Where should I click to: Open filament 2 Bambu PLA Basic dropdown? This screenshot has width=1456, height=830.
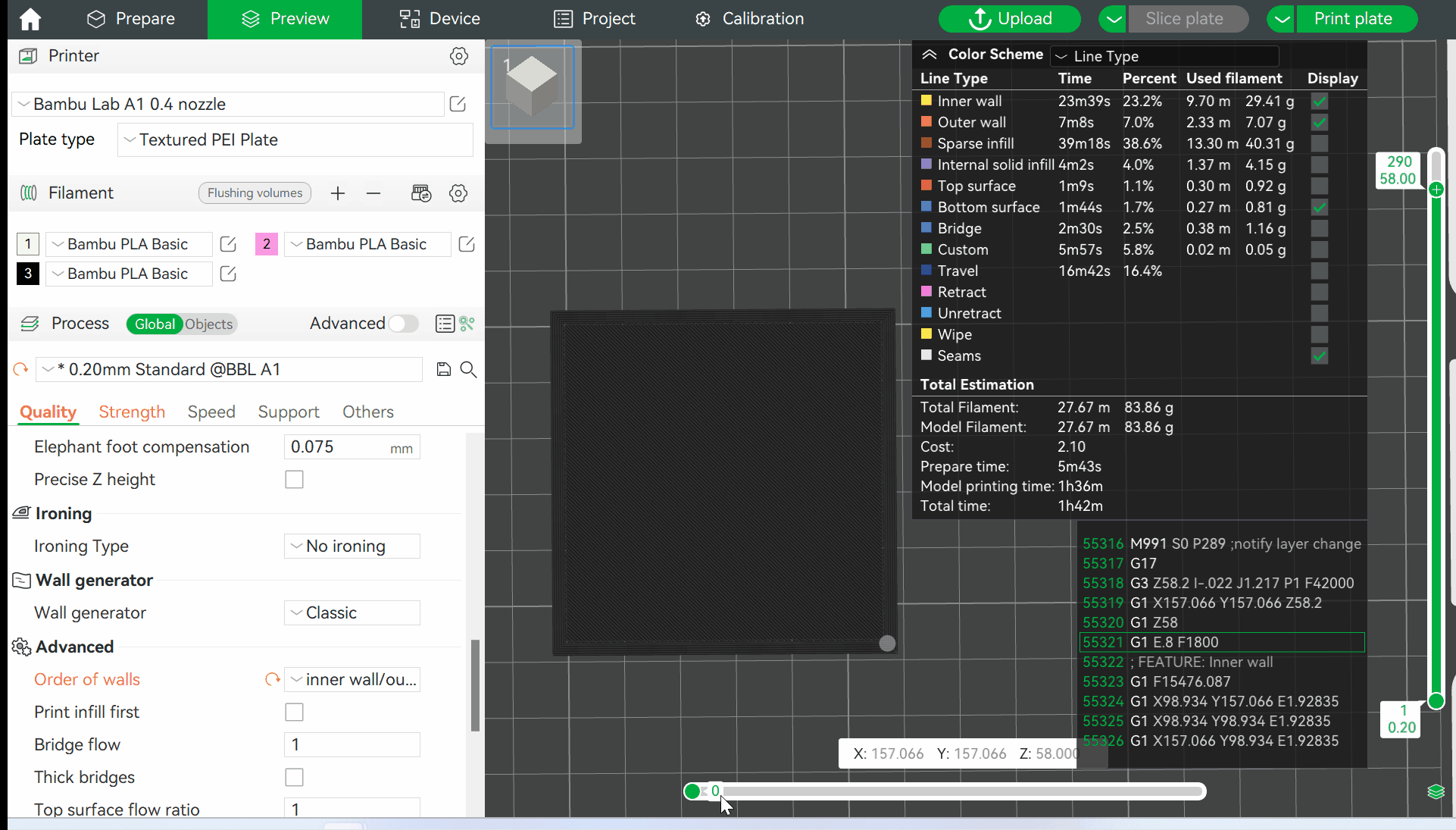pos(367,244)
